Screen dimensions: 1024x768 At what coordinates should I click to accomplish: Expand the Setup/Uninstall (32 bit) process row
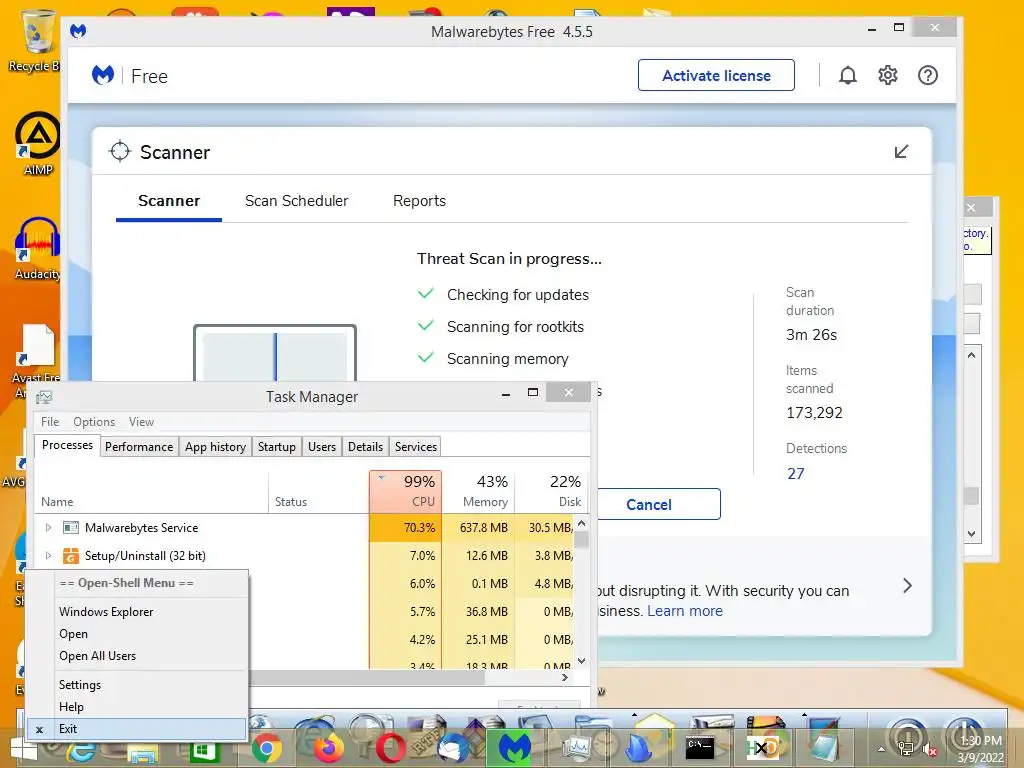click(48, 556)
